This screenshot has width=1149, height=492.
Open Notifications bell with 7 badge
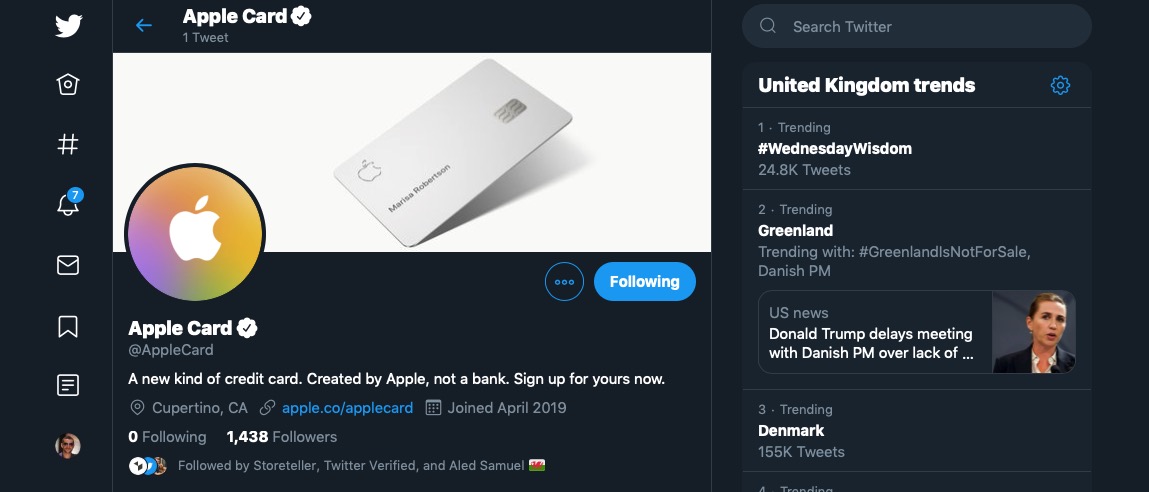[x=68, y=202]
